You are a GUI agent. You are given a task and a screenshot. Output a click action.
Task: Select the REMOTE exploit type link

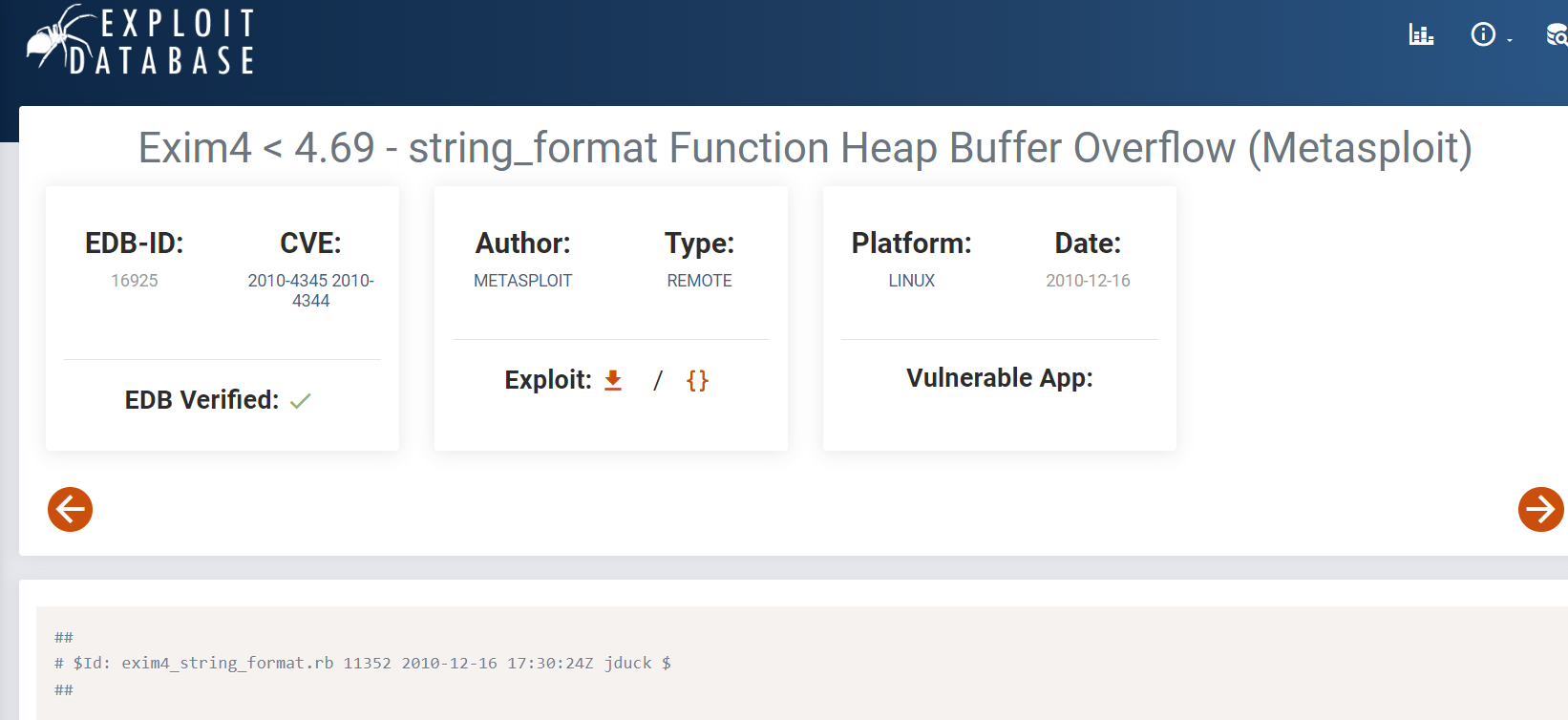click(699, 281)
